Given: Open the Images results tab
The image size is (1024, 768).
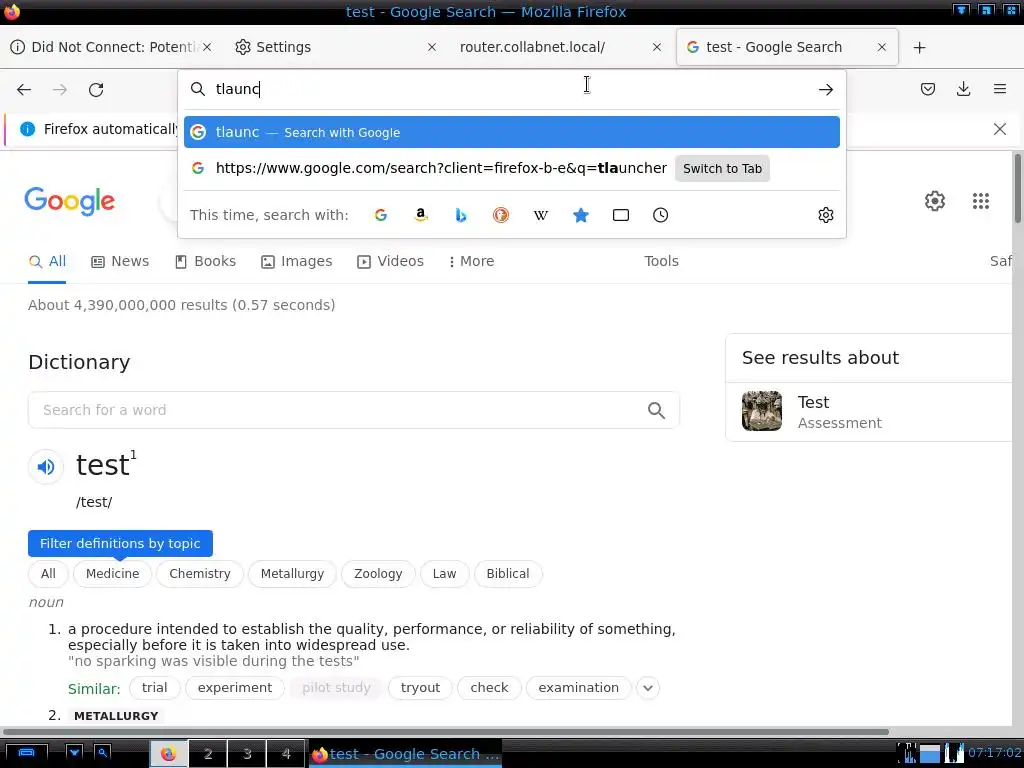Looking at the screenshot, I should (x=296, y=261).
